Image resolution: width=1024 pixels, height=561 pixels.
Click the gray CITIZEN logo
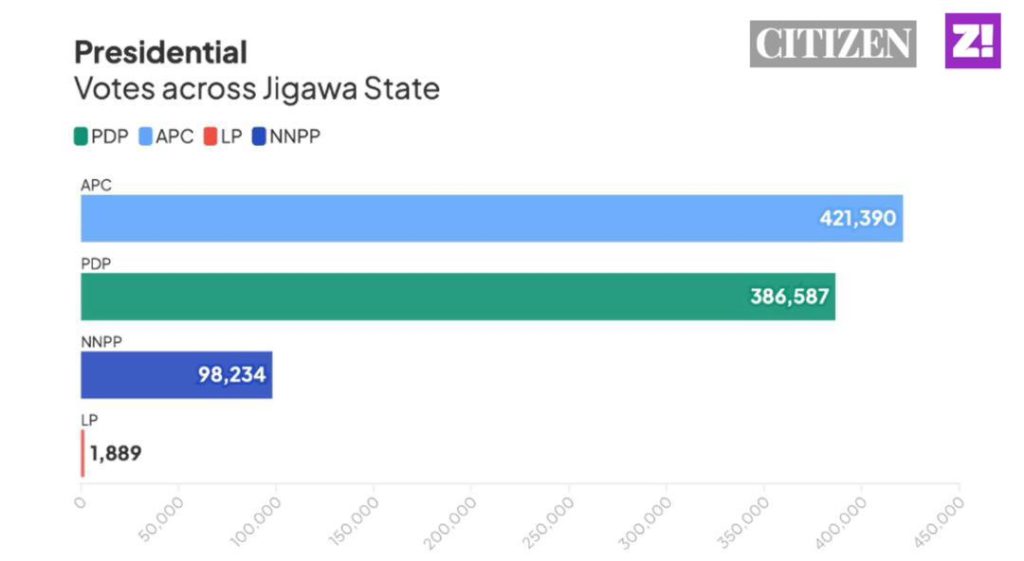point(832,44)
